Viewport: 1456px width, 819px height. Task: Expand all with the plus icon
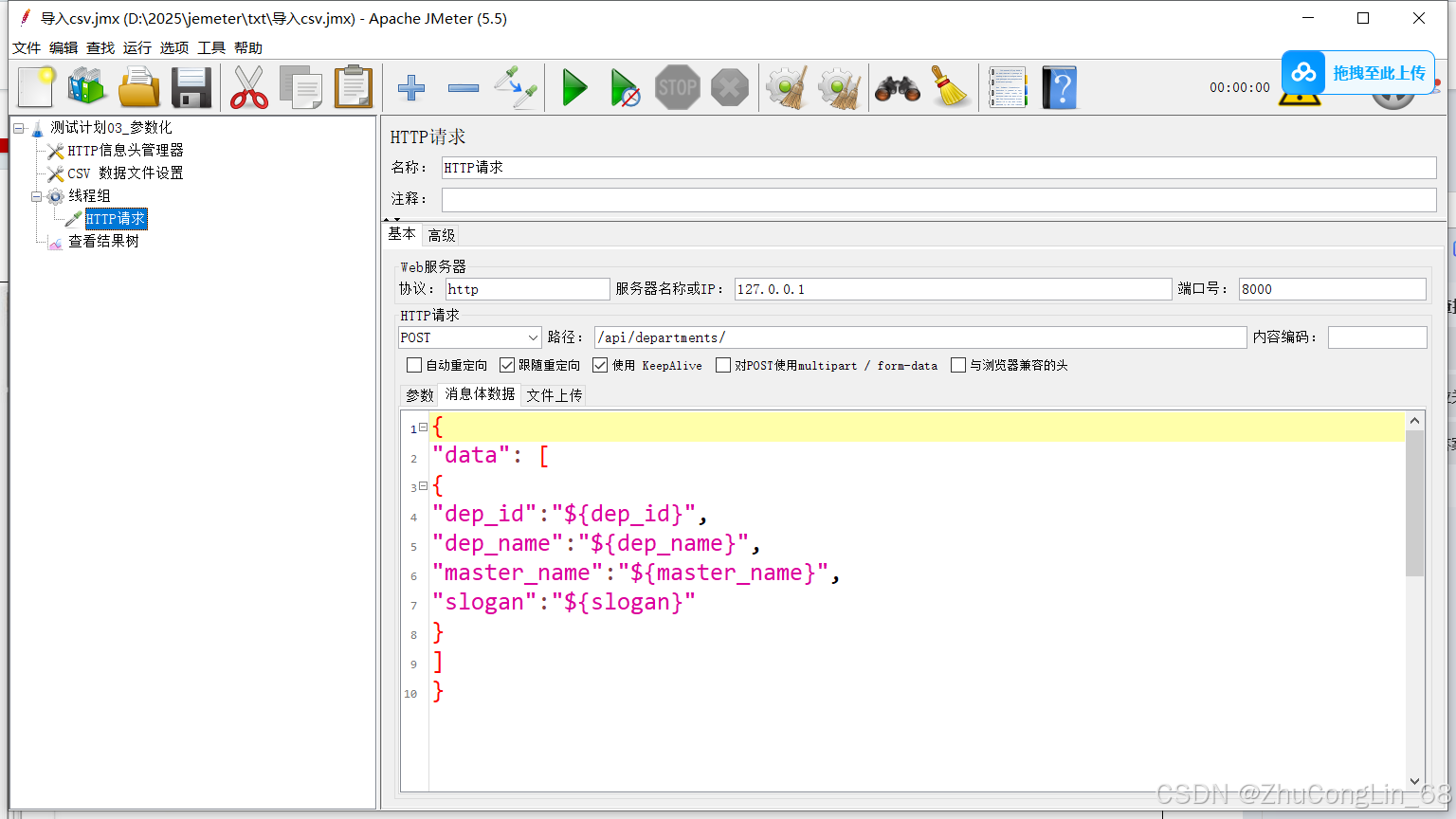pos(411,88)
